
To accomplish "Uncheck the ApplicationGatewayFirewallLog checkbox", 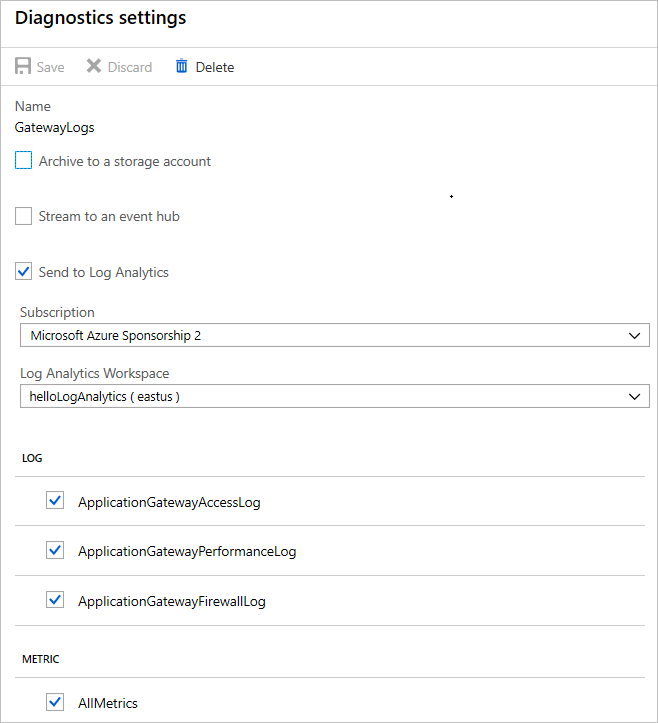I will click(x=55, y=600).
